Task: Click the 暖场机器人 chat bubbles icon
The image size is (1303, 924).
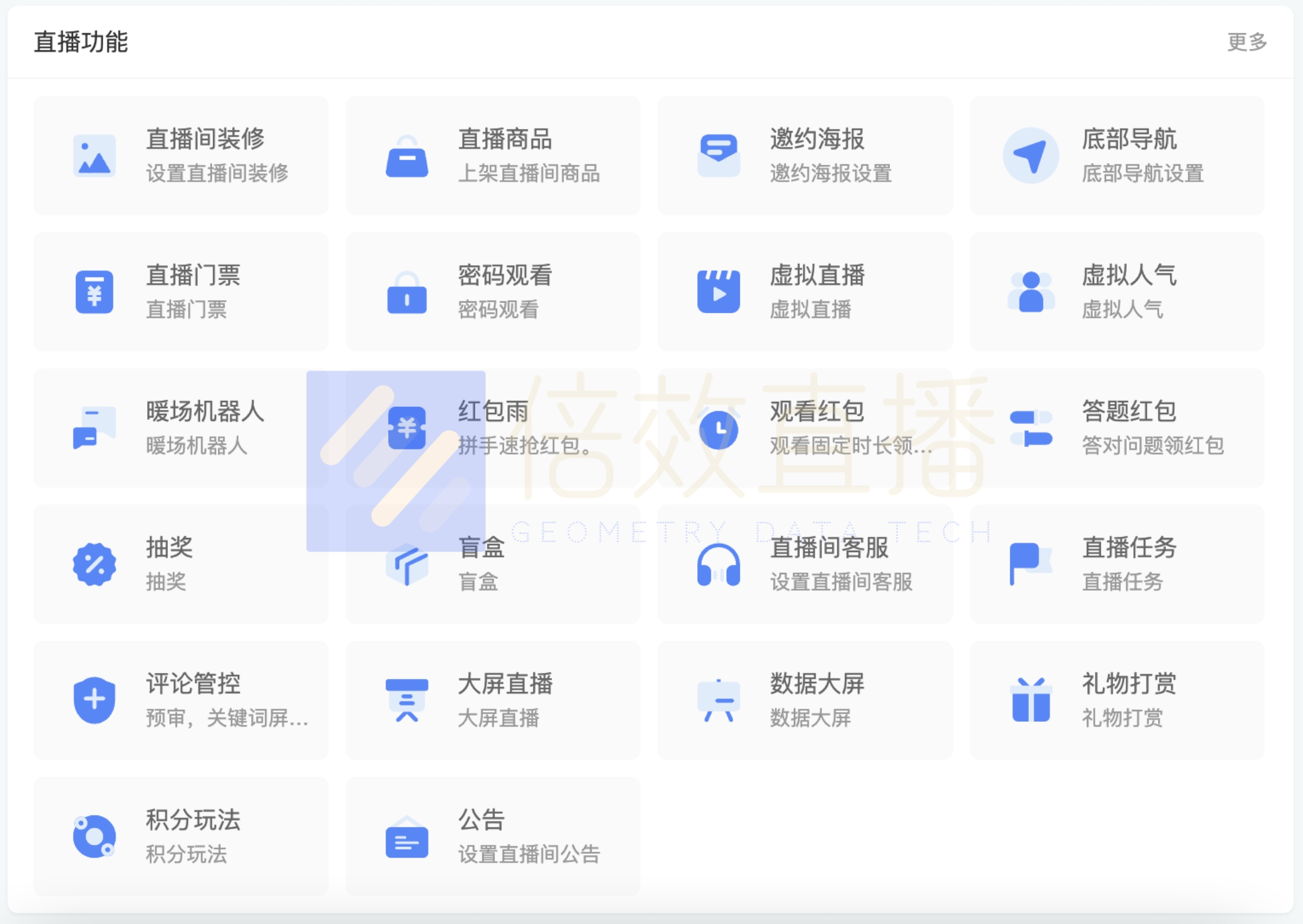Action: (94, 428)
